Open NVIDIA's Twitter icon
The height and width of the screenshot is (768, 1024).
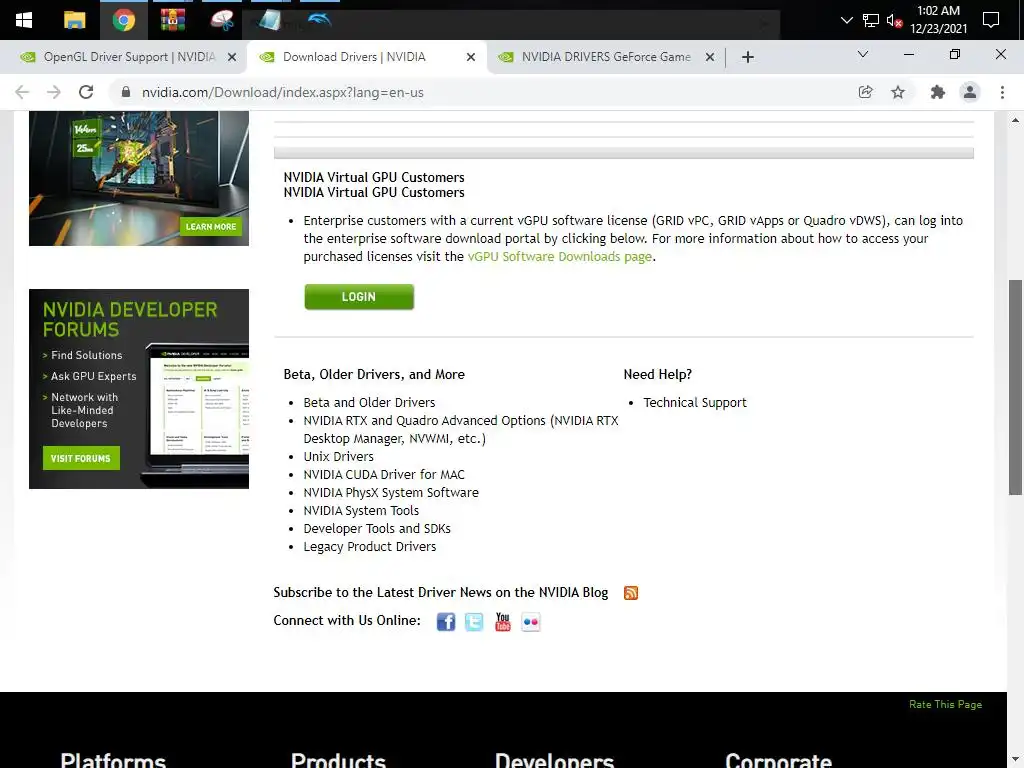(474, 621)
